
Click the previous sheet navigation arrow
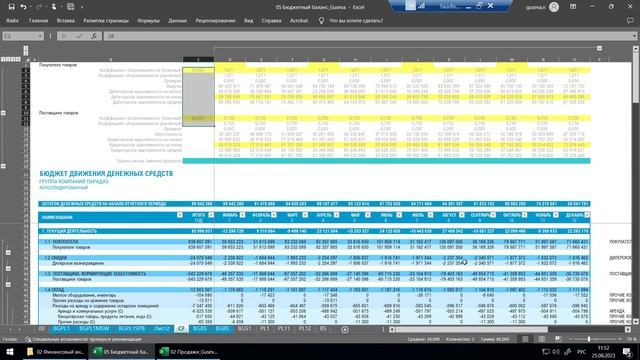pos(10,329)
